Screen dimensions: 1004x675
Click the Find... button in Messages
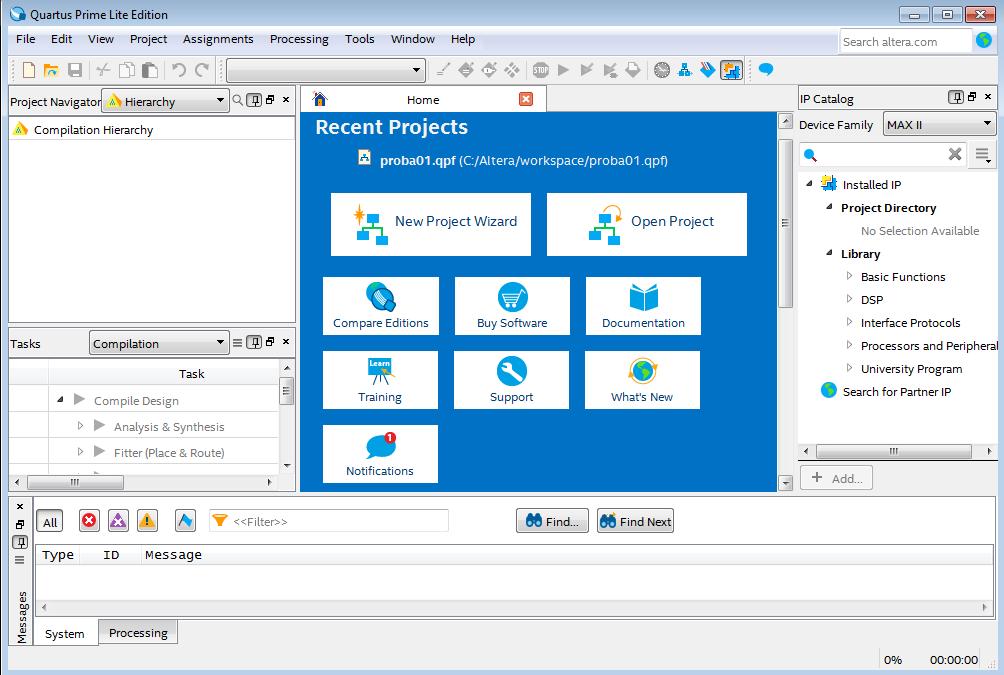(552, 521)
